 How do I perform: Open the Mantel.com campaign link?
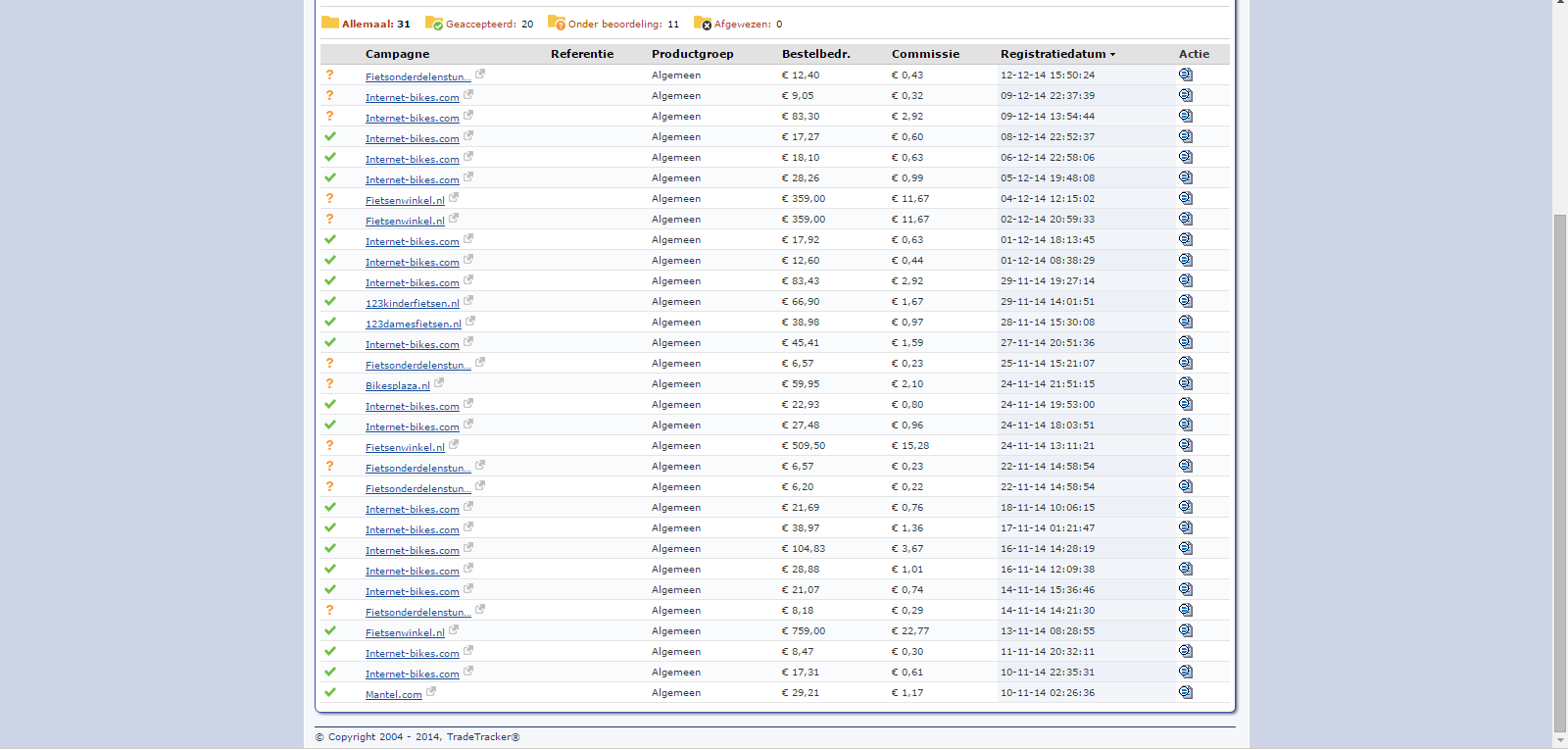(394, 694)
